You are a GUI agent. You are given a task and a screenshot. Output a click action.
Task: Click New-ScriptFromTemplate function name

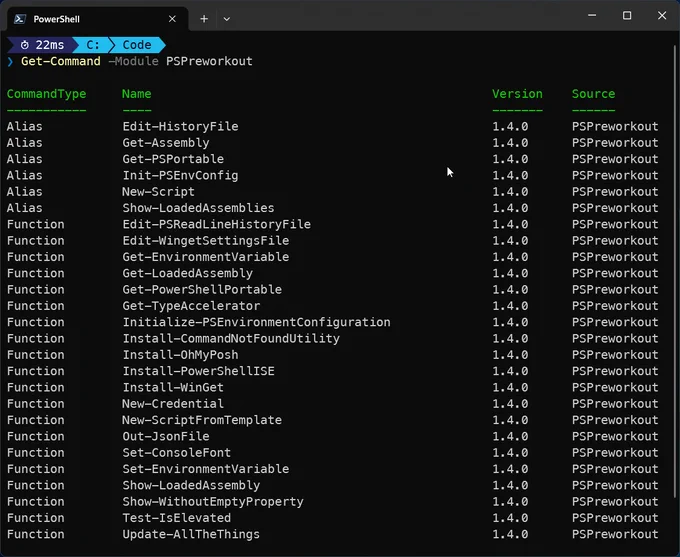(202, 420)
